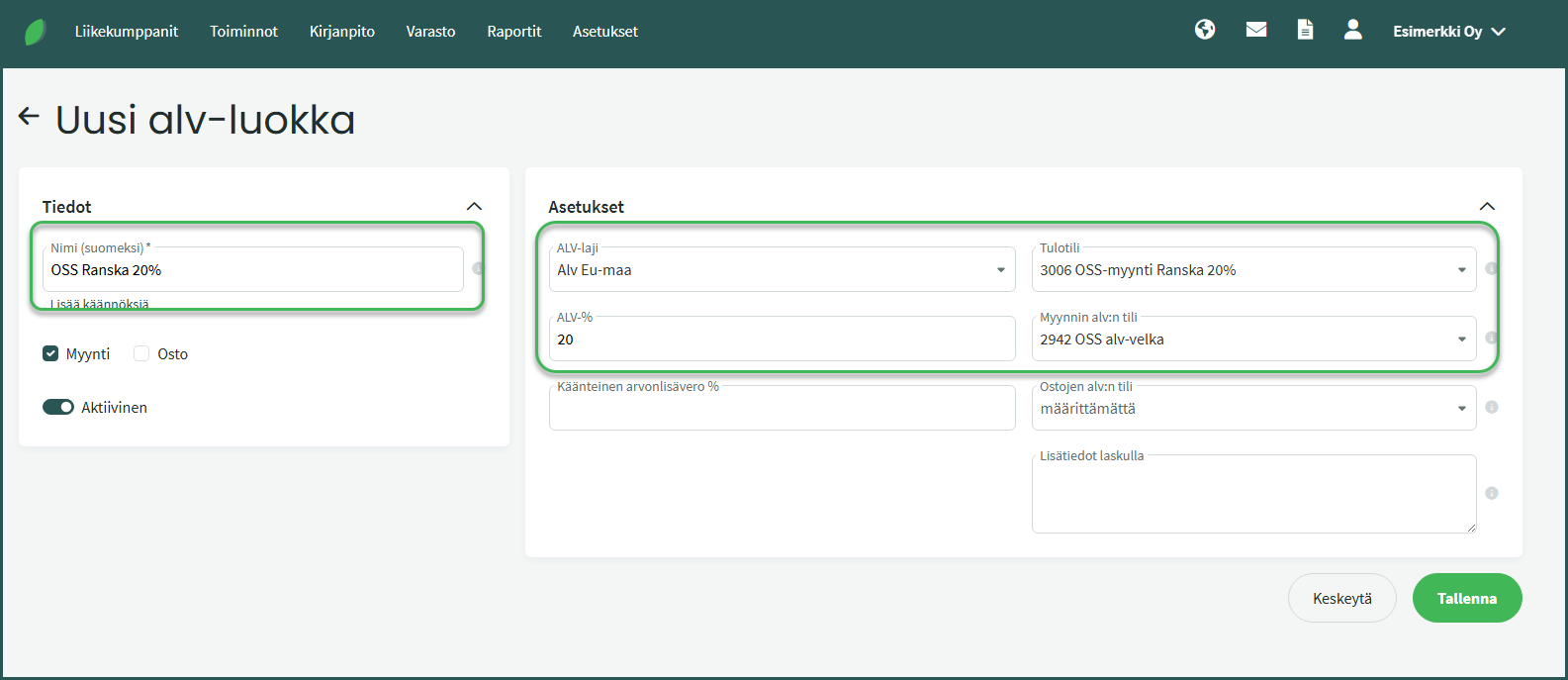Uncheck the Myynti checkbox
The width and height of the screenshot is (1568, 680).
pos(50,353)
